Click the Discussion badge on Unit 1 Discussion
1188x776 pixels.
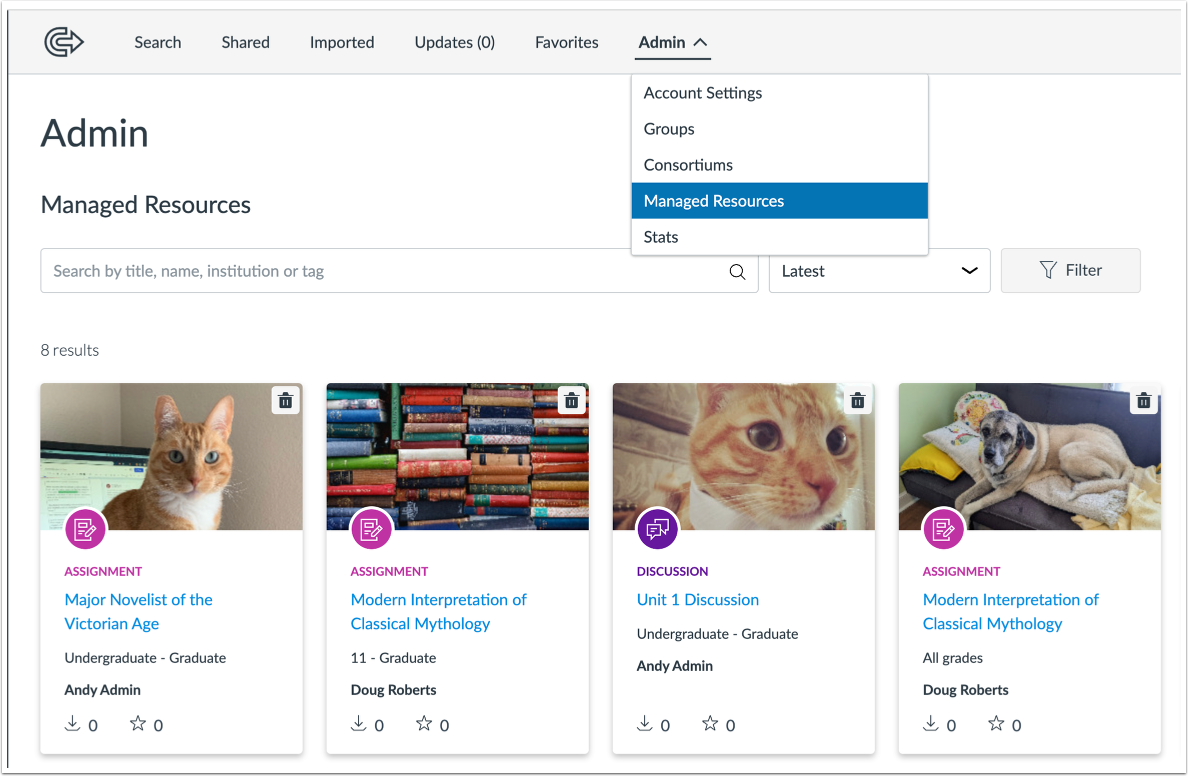(x=657, y=529)
